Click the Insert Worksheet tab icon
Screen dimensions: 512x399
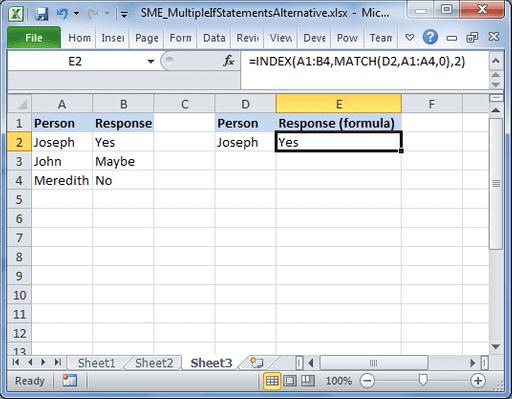257,363
